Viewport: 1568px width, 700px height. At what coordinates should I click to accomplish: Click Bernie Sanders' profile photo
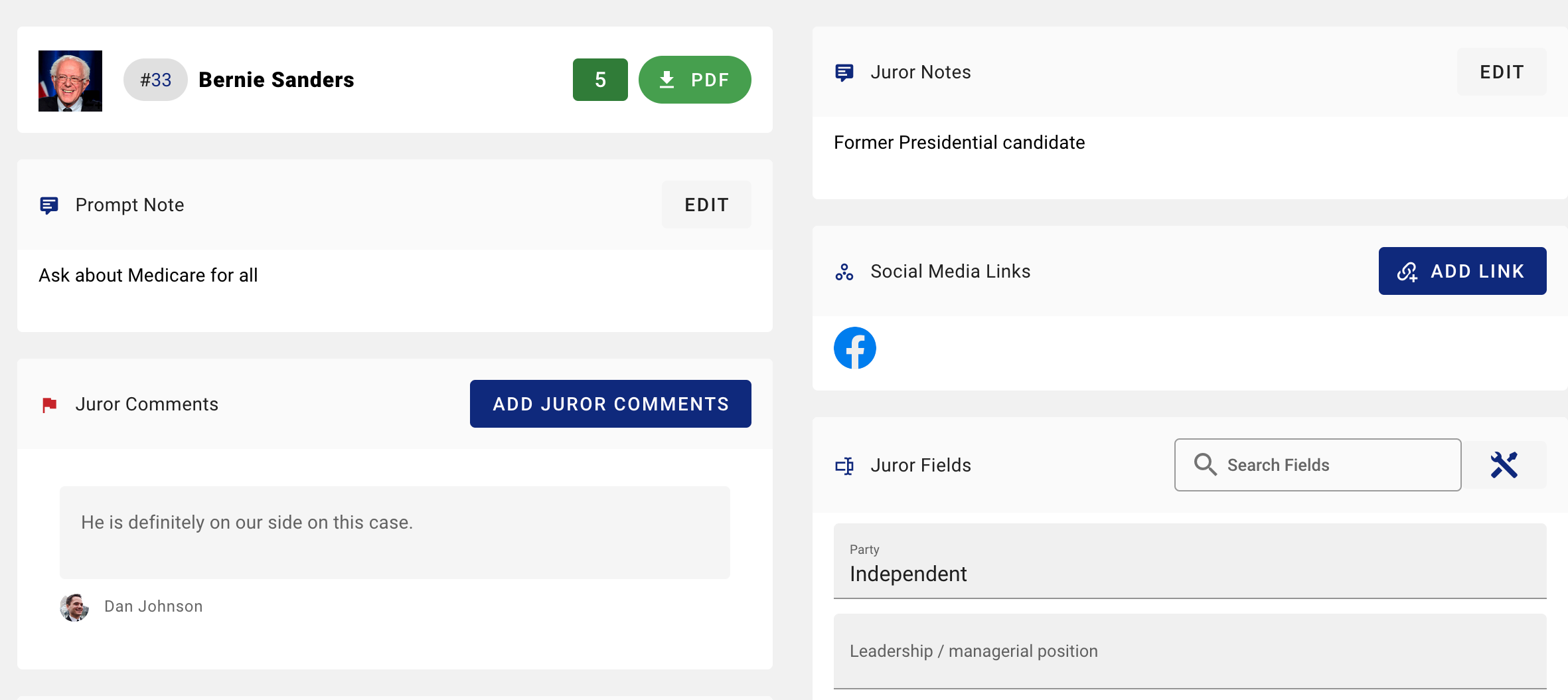coord(70,80)
